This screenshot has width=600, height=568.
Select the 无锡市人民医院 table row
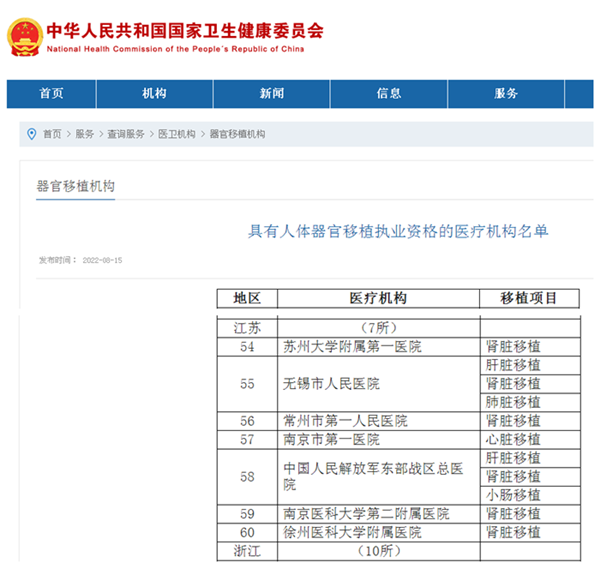click(x=332, y=384)
